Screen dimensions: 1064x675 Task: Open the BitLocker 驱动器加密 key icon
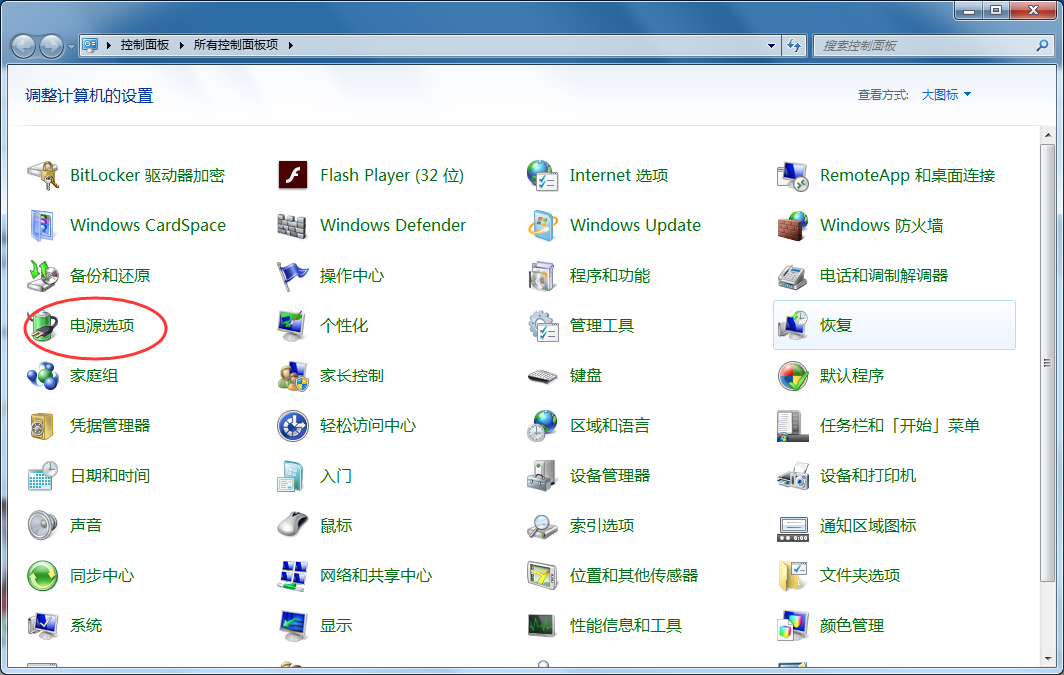click(x=43, y=175)
